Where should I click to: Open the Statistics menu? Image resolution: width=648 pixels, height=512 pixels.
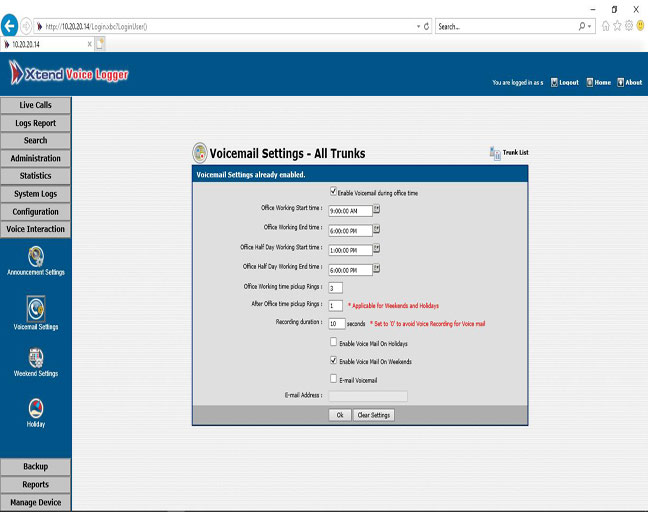coord(36,176)
